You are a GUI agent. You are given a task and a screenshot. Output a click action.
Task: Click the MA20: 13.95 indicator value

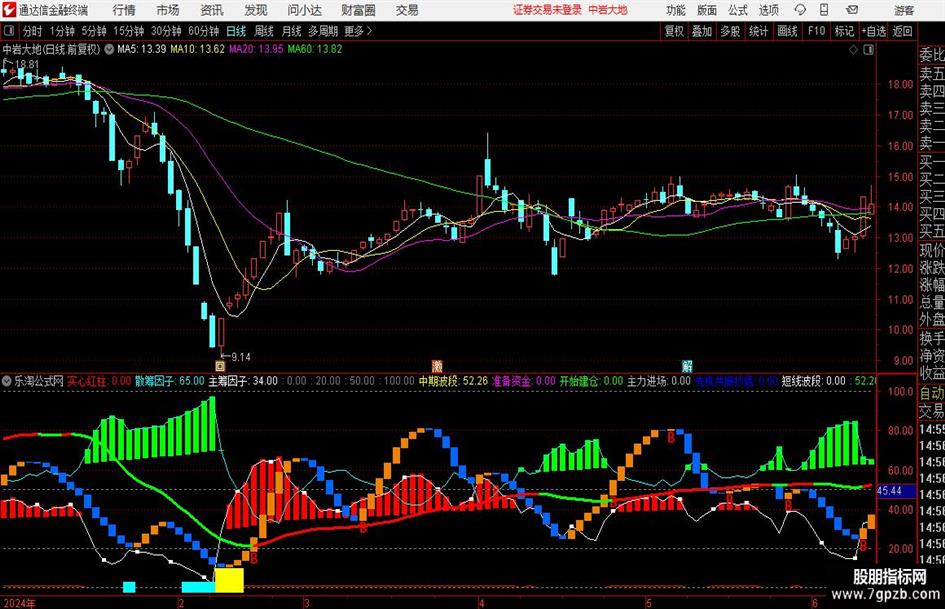tap(256, 49)
